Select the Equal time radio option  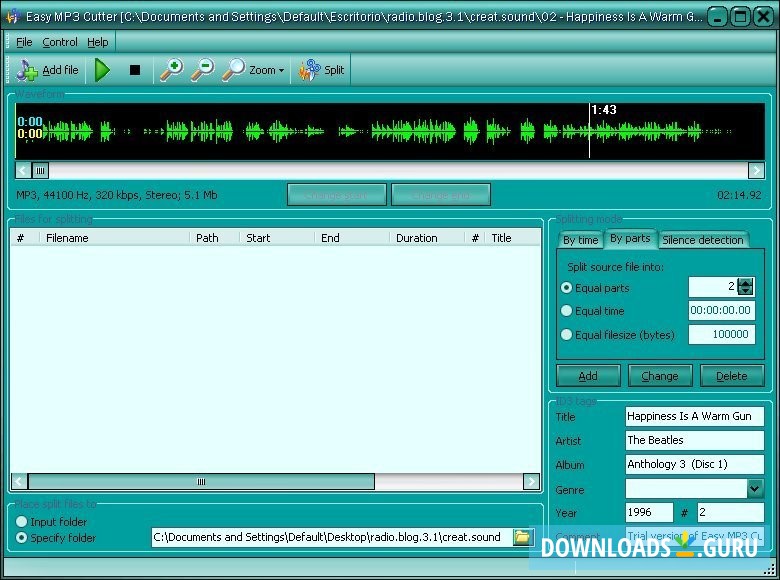[567, 311]
